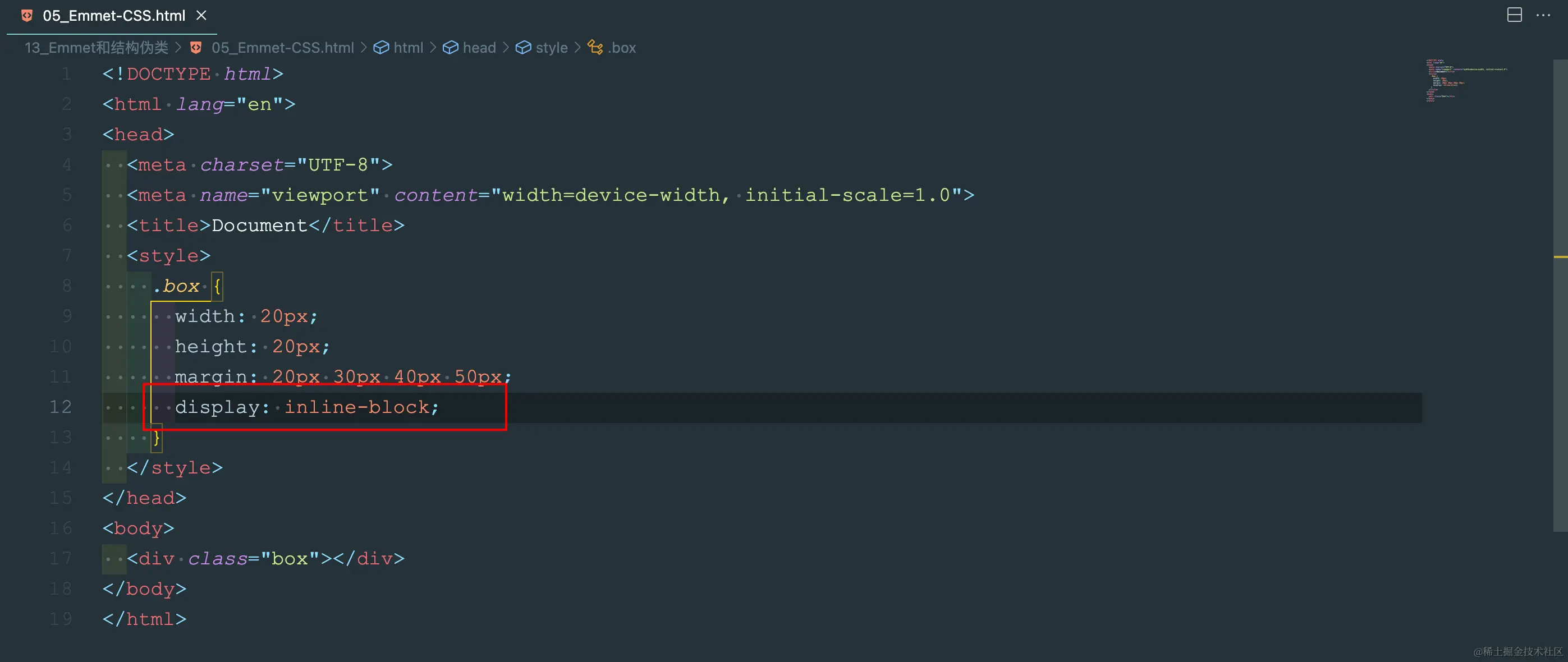Click line number 12 in gutter
The width and height of the screenshot is (1568, 662).
60,406
